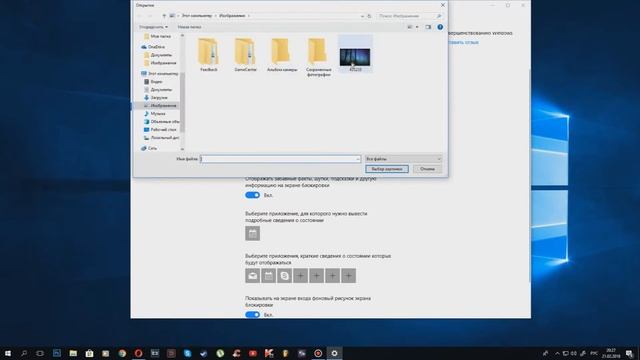The height and width of the screenshot is (360, 640).
Task: Click the Skype quick status app tile
Action: pos(284,276)
